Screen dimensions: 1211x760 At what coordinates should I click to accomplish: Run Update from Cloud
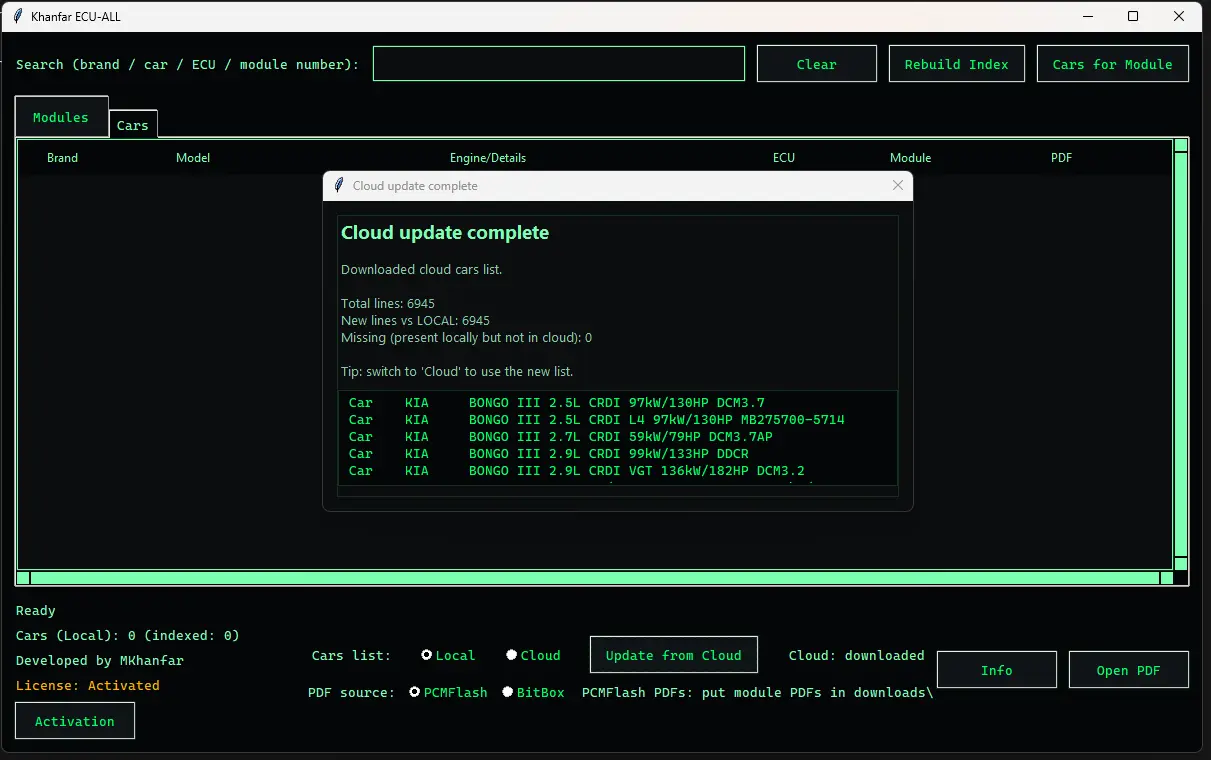[673, 655]
